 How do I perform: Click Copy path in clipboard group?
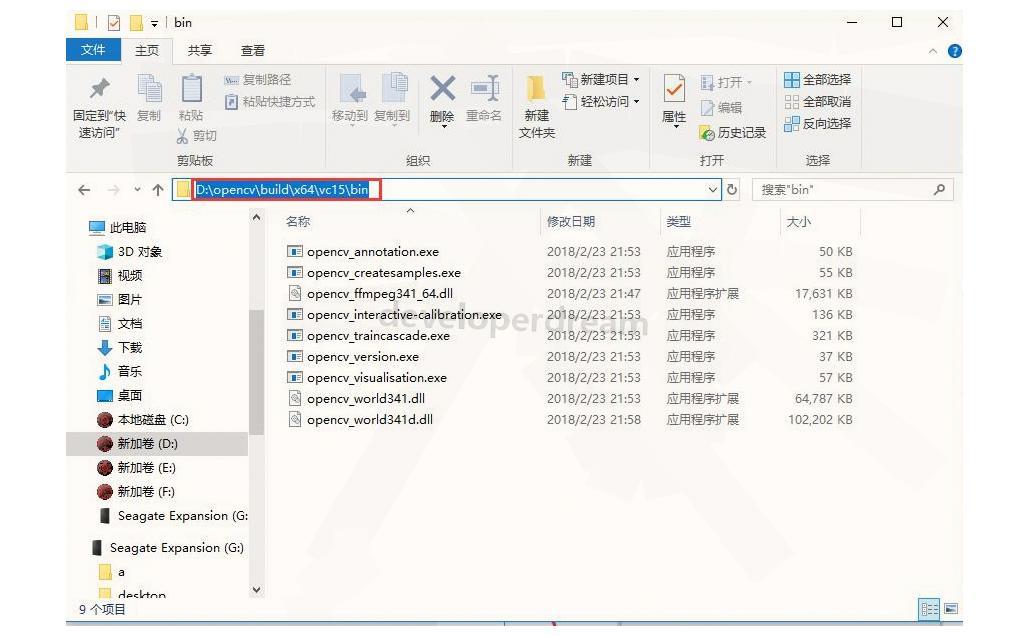[258, 79]
